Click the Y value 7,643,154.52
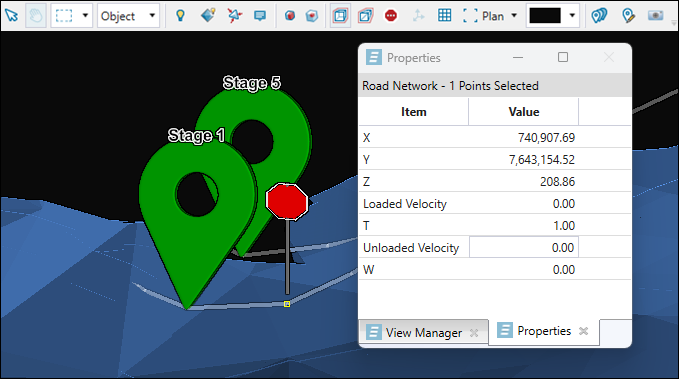The width and height of the screenshot is (679, 379). pyautogui.click(x=542, y=160)
